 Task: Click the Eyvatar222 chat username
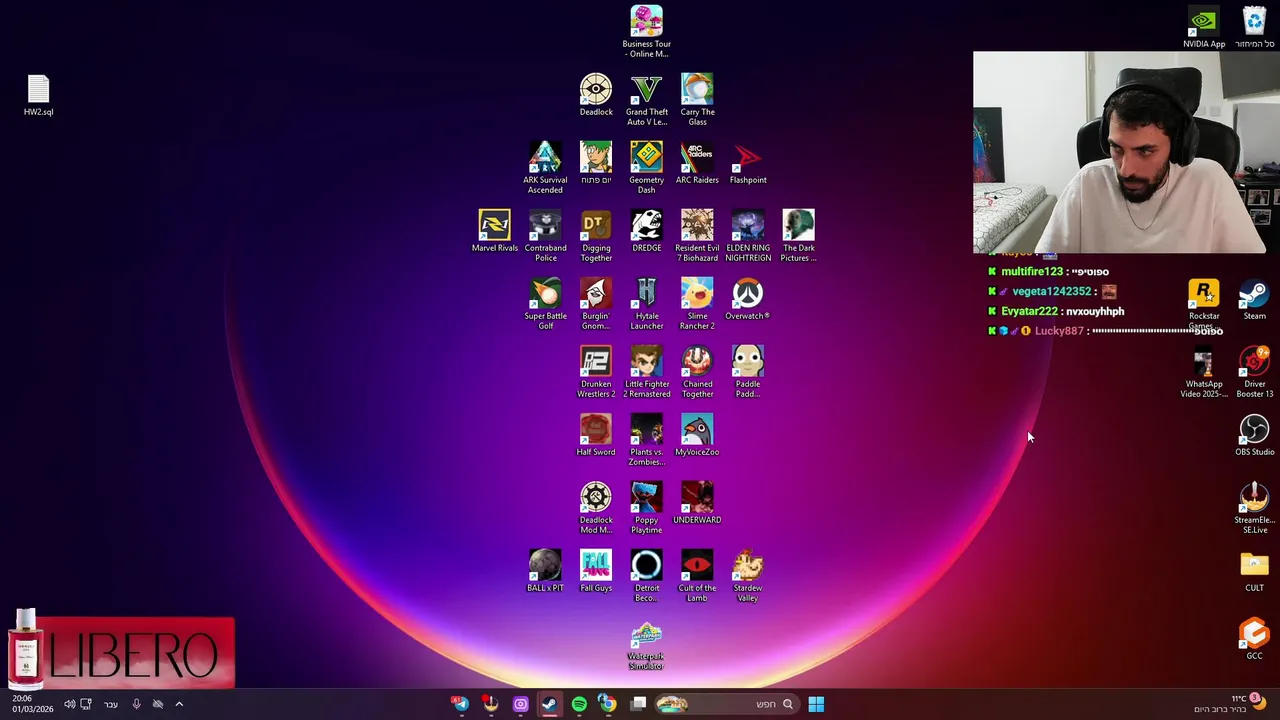(x=1029, y=311)
